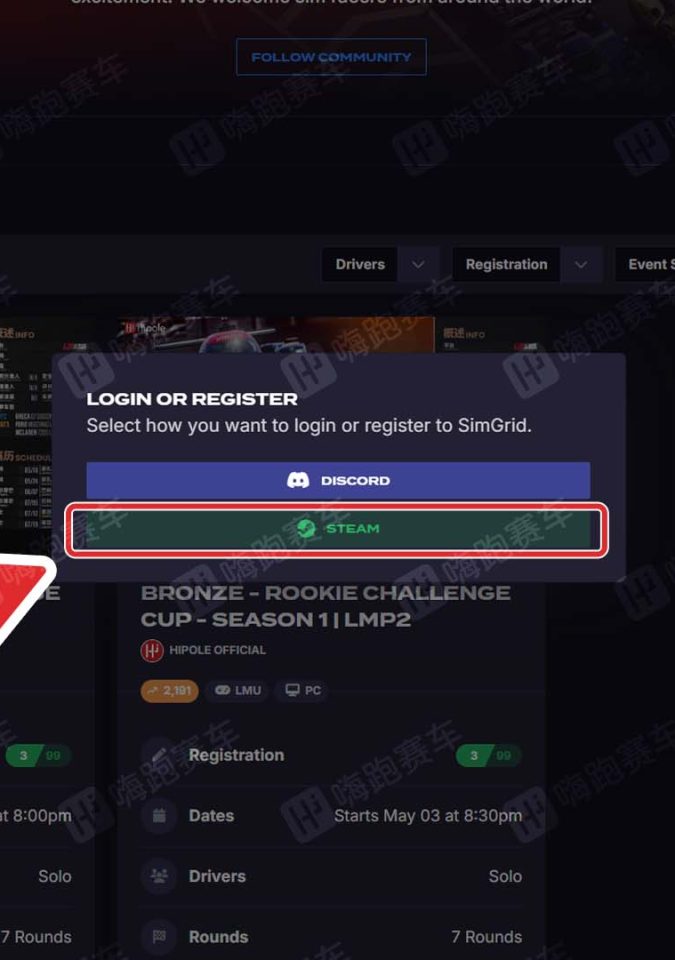Click the calendar icon beside Dates
Screen dimensions: 675x960
[159, 816]
